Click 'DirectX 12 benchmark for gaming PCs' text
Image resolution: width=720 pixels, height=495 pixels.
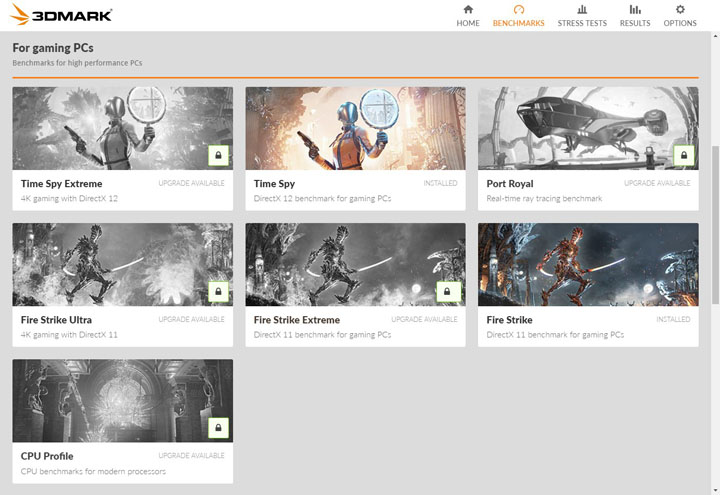(322, 198)
